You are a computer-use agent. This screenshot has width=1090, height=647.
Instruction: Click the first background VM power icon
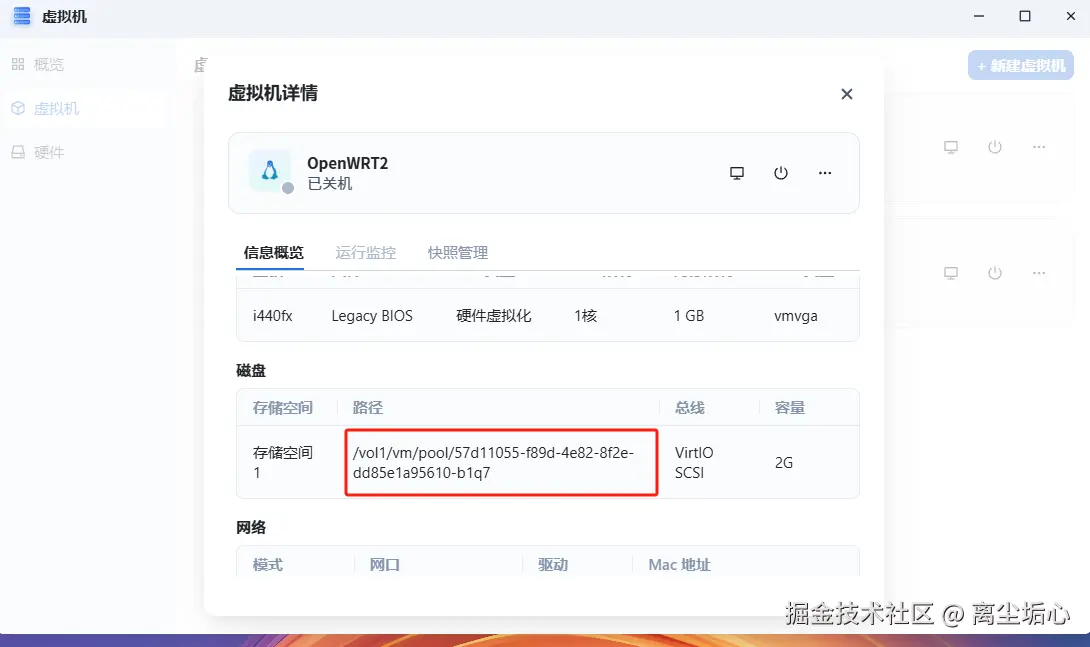click(x=995, y=147)
